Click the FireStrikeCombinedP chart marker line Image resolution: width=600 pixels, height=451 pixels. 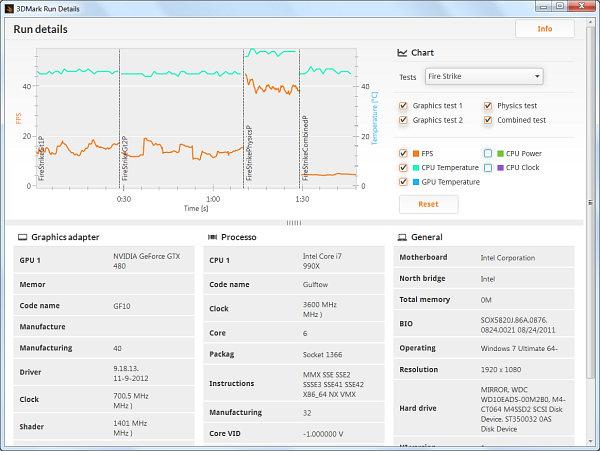(x=300, y=119)
